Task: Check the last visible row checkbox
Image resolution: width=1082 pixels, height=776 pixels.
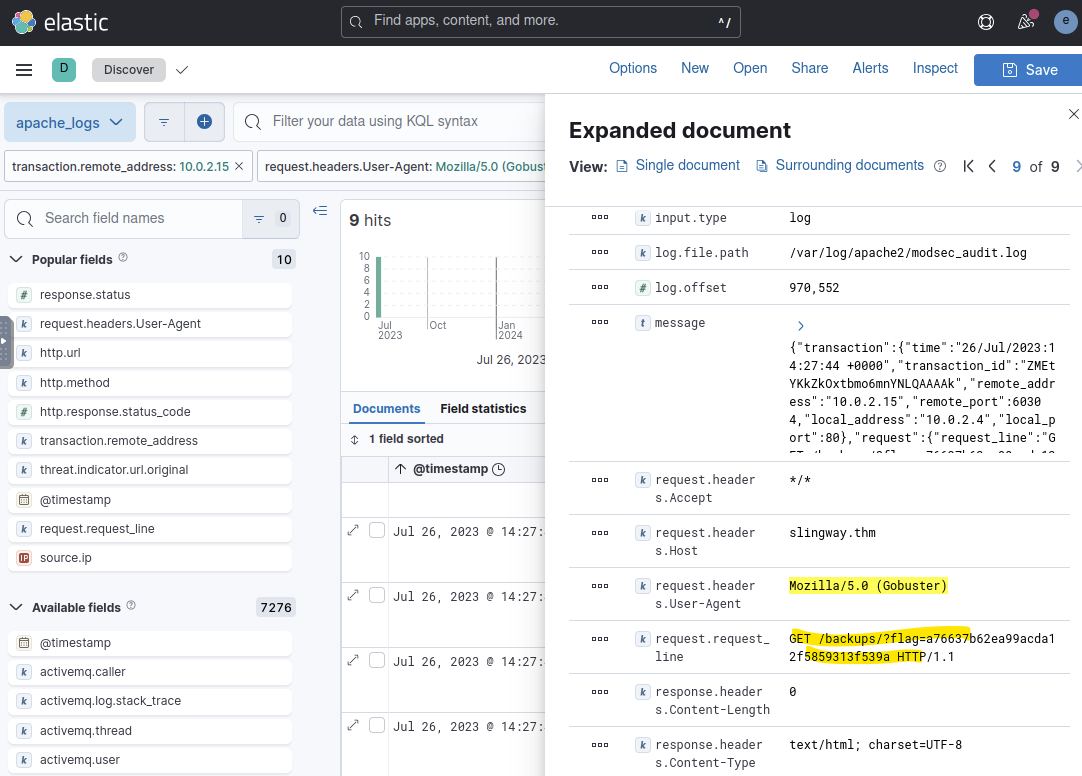Action: (x=377, y=725)
